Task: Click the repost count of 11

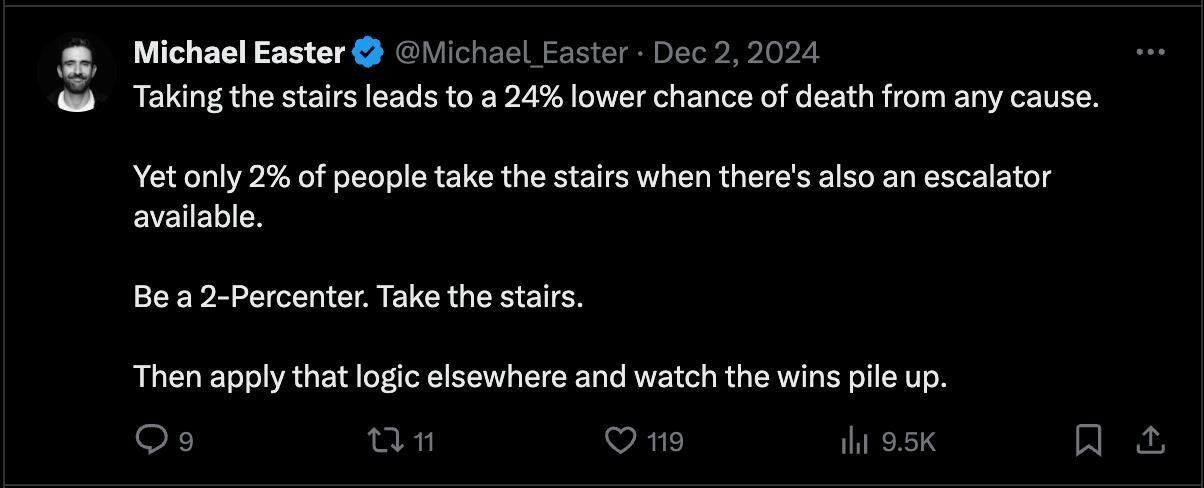Action: point(424,441)
